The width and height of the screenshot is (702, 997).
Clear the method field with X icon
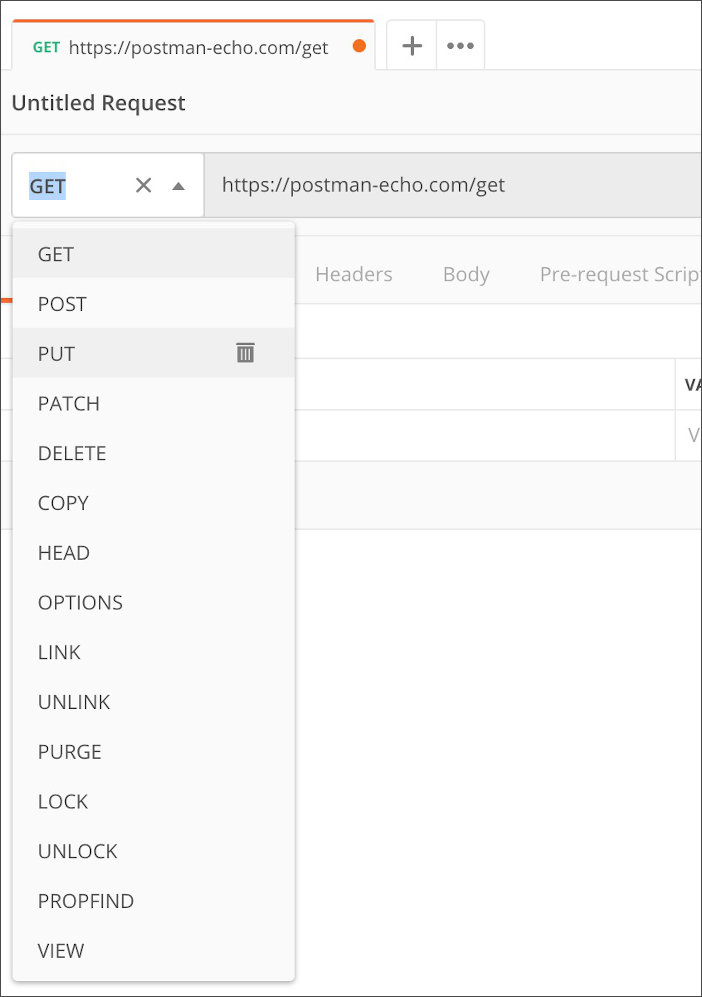coord(144,185)
